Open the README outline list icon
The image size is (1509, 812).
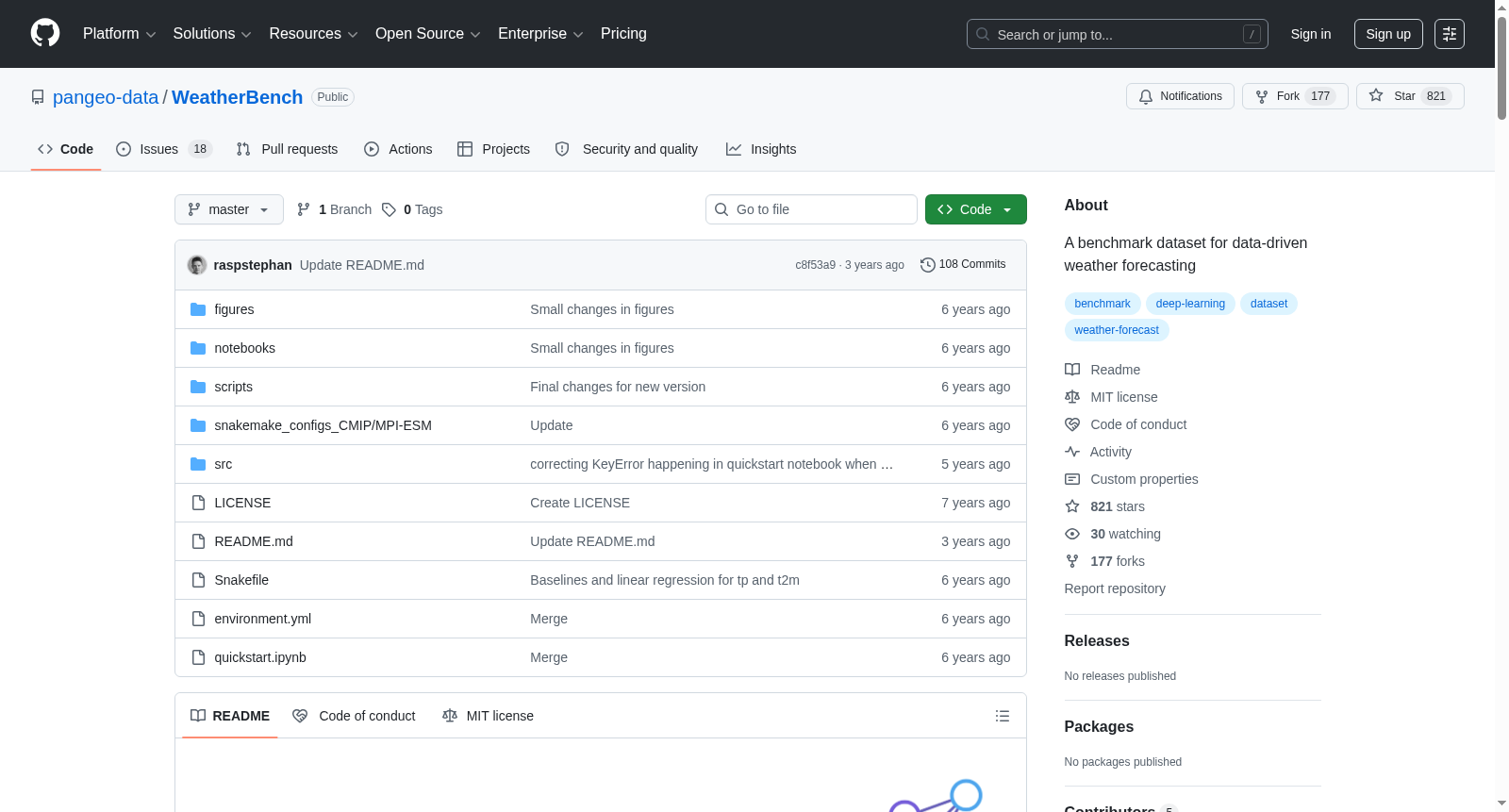pyautogui.click(x=1003, y=716)
